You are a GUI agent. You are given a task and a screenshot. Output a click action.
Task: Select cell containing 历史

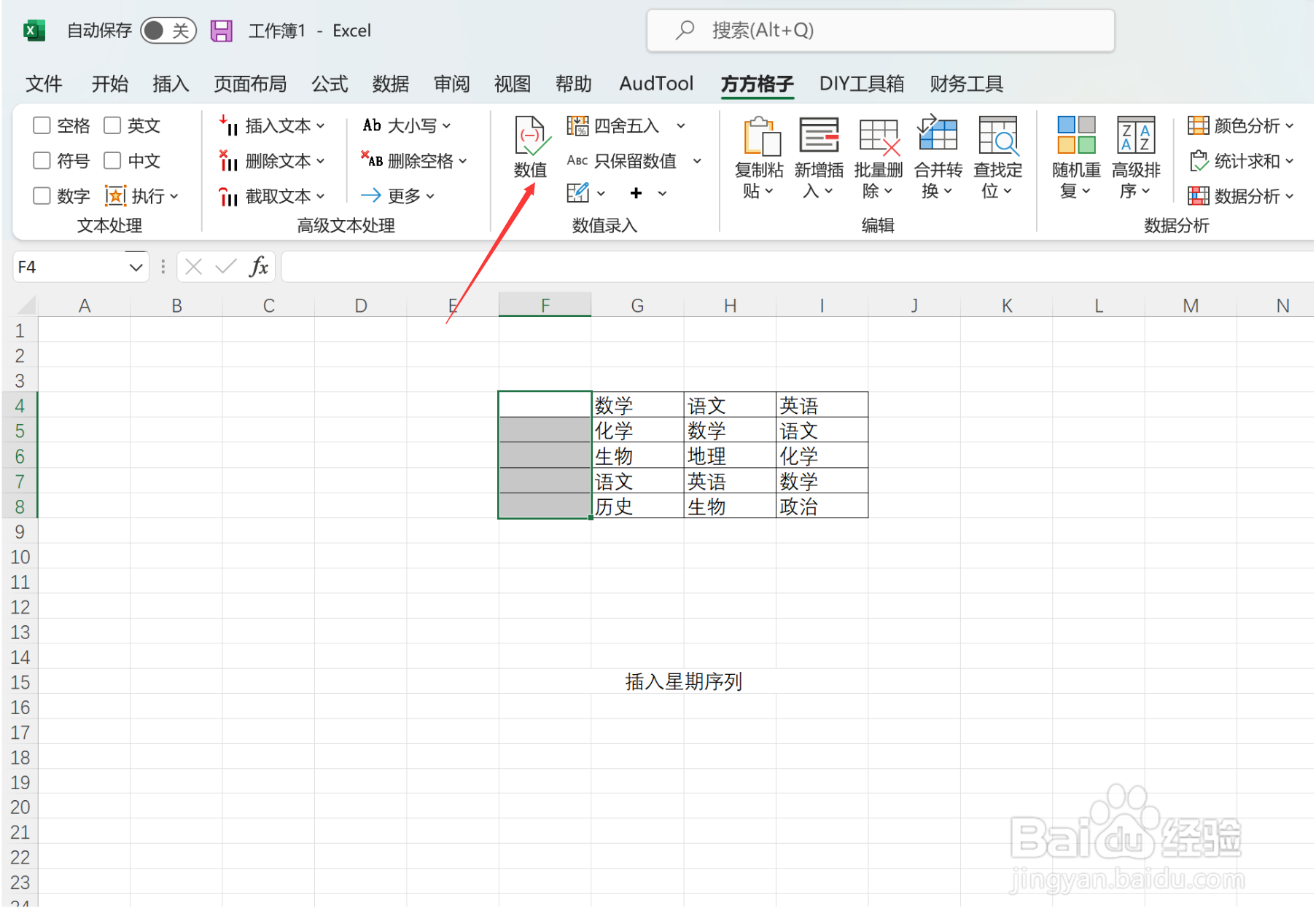(x=637, y=506)
